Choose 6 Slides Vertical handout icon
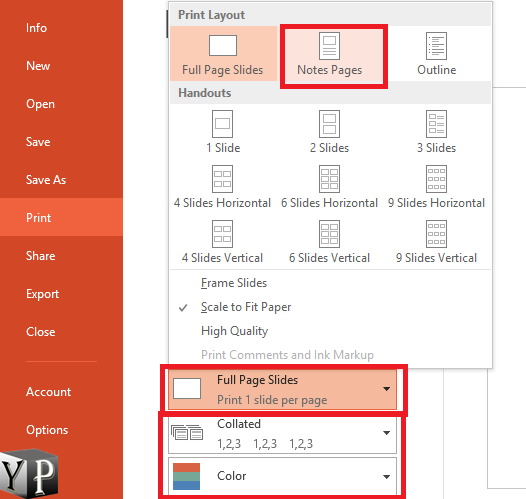 (329, 234)
